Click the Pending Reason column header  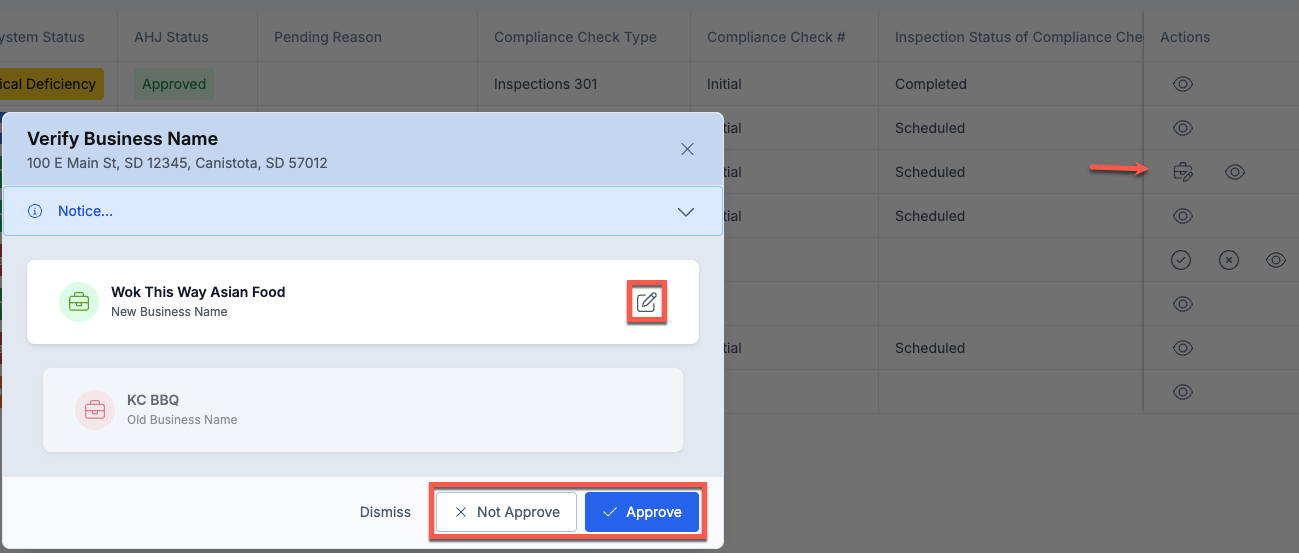coord(328,37)
